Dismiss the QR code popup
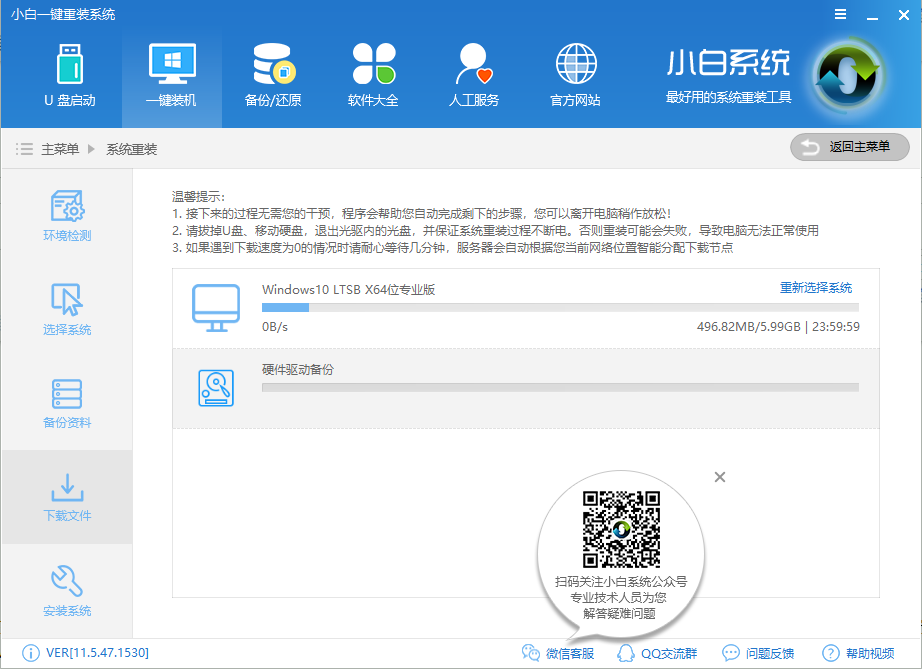 click(x=719, y=477)
